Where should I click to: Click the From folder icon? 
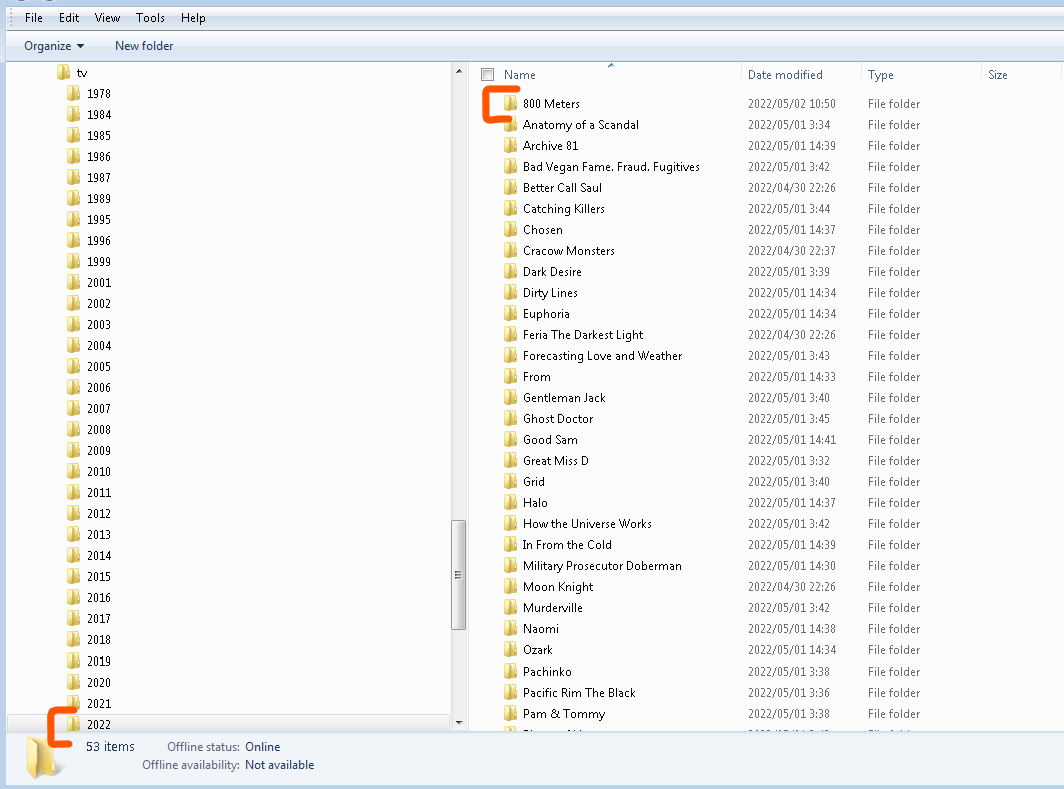coord(510,377)
